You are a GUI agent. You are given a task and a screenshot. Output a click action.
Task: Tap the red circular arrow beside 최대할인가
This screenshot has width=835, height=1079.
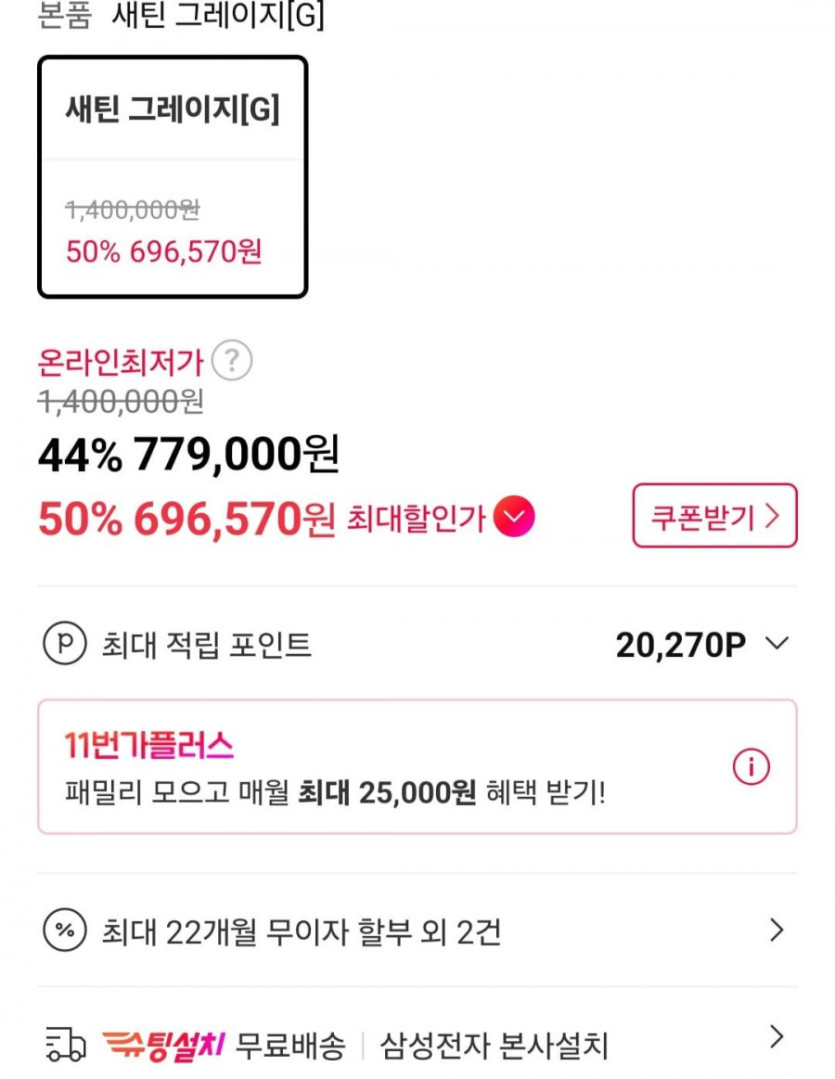(515, 517)
